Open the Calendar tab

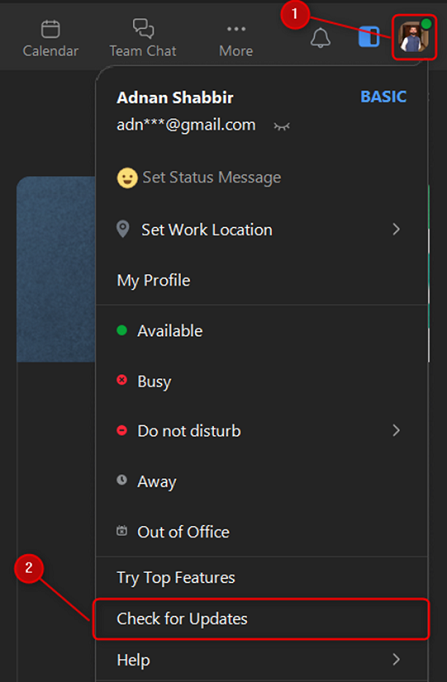(50, 39)
